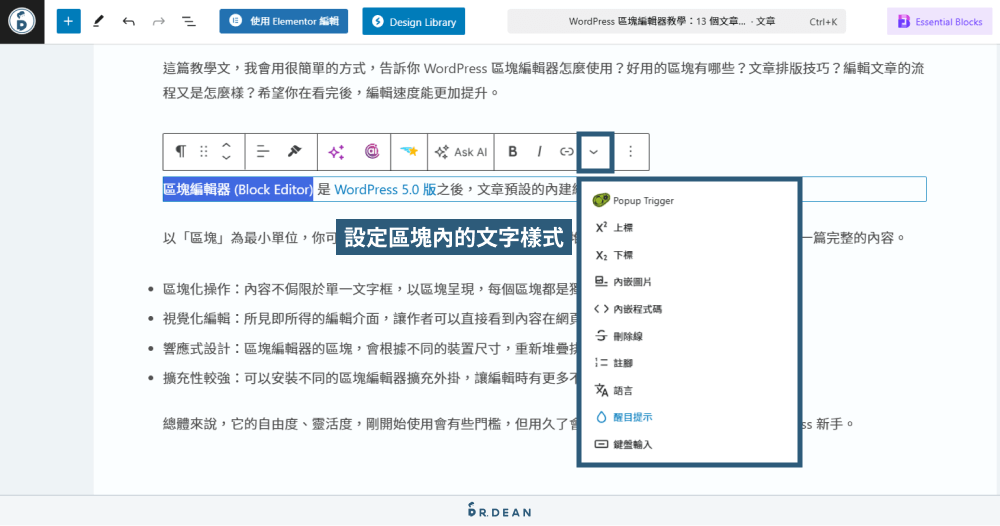1000x526 pixels.
Task: Click the Essential Blocks button
Action: (939, 21)
